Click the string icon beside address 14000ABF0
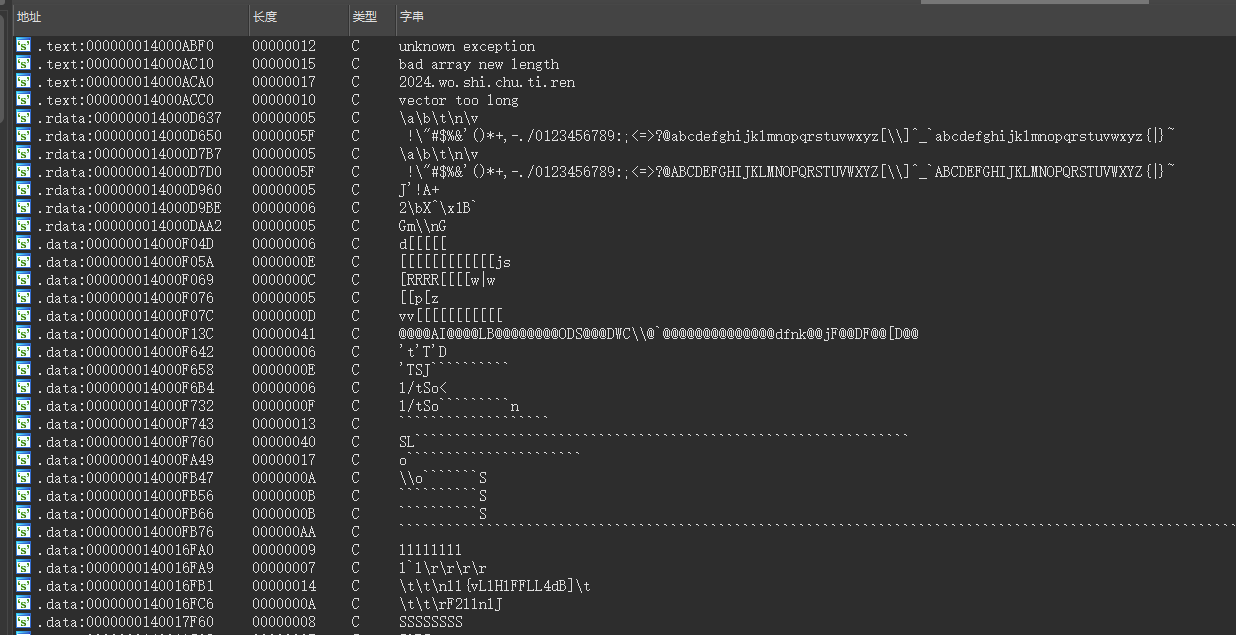Image resolution: width=1236 pixels, height=635 pixels. pyautogui.click(x=23, y=46)
